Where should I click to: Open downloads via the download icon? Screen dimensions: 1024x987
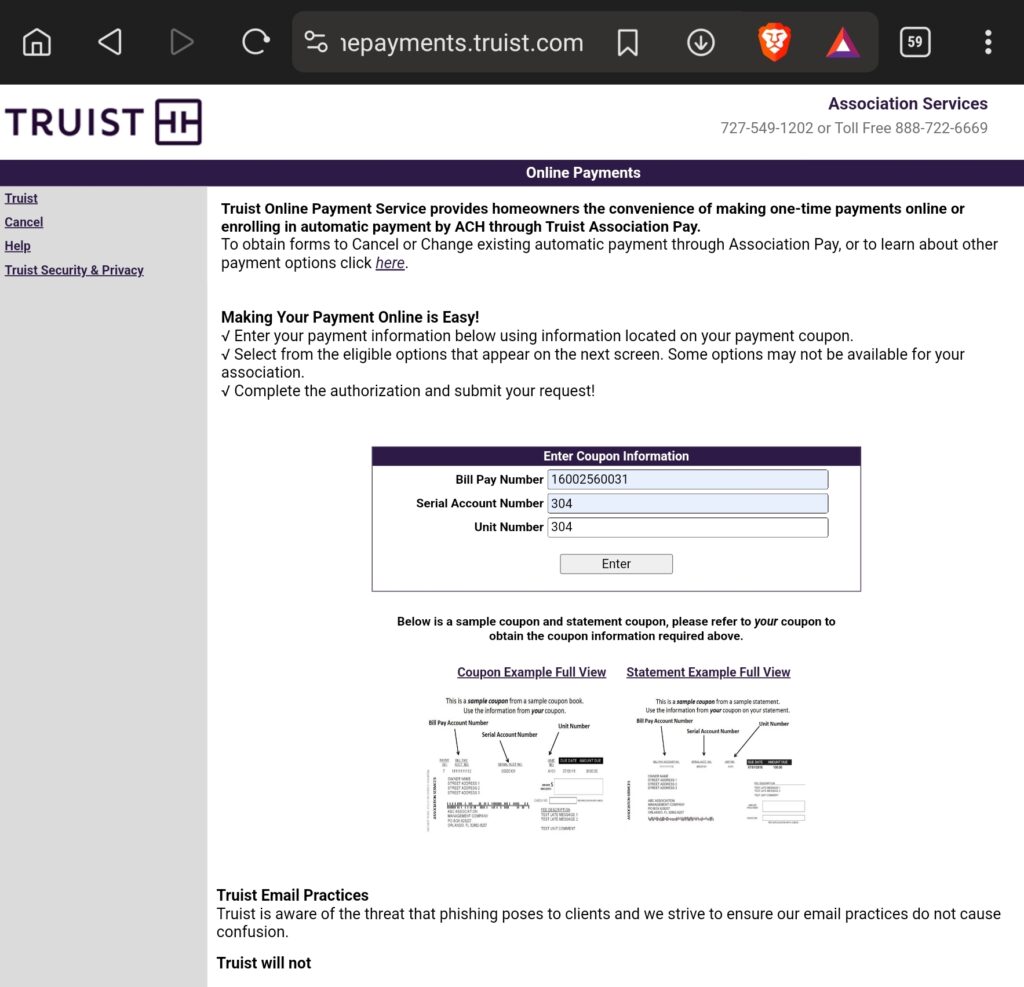pyautogui.click(x=700, y=42)
